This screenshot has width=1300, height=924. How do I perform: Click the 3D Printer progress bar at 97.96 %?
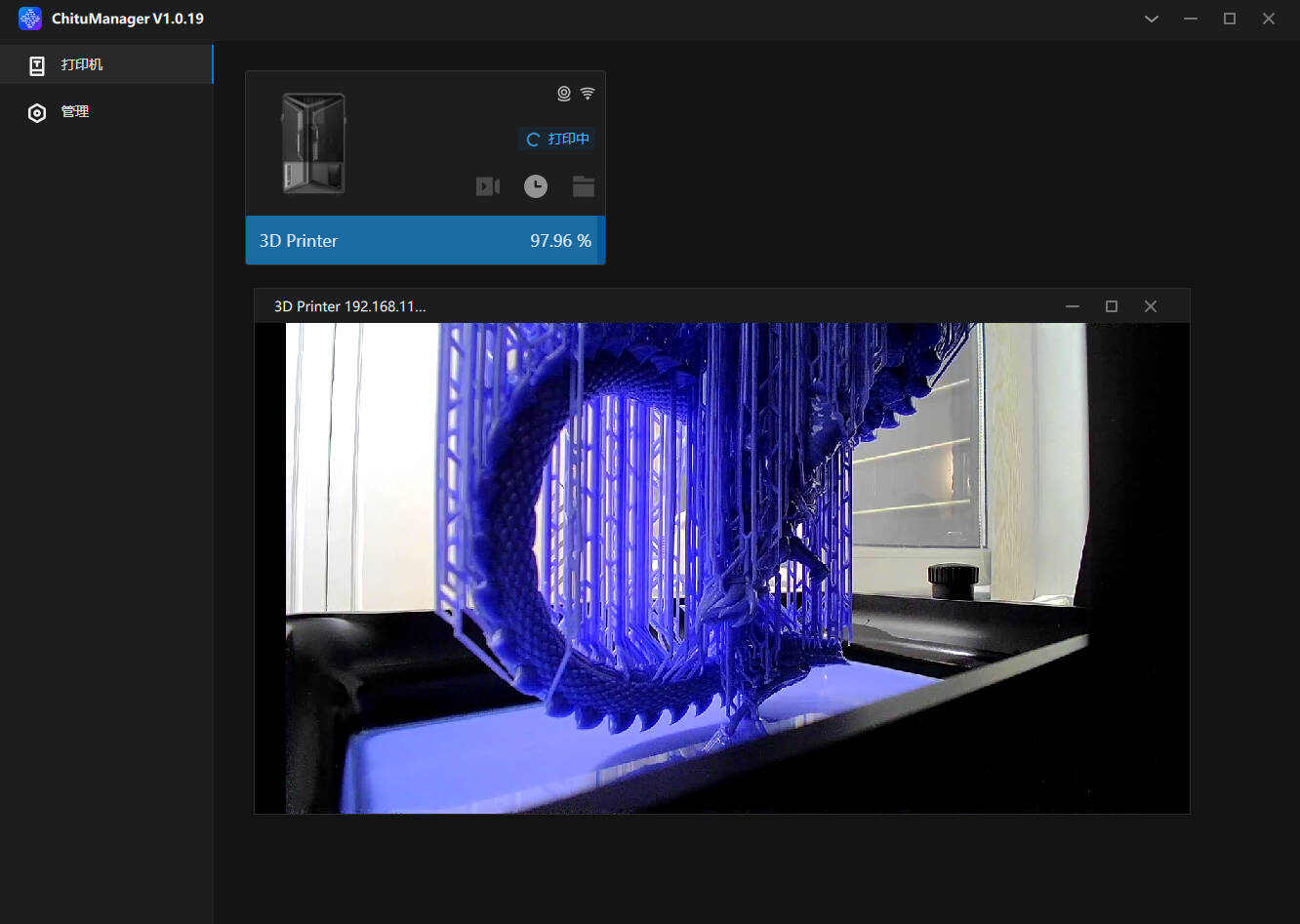point(426,241)
